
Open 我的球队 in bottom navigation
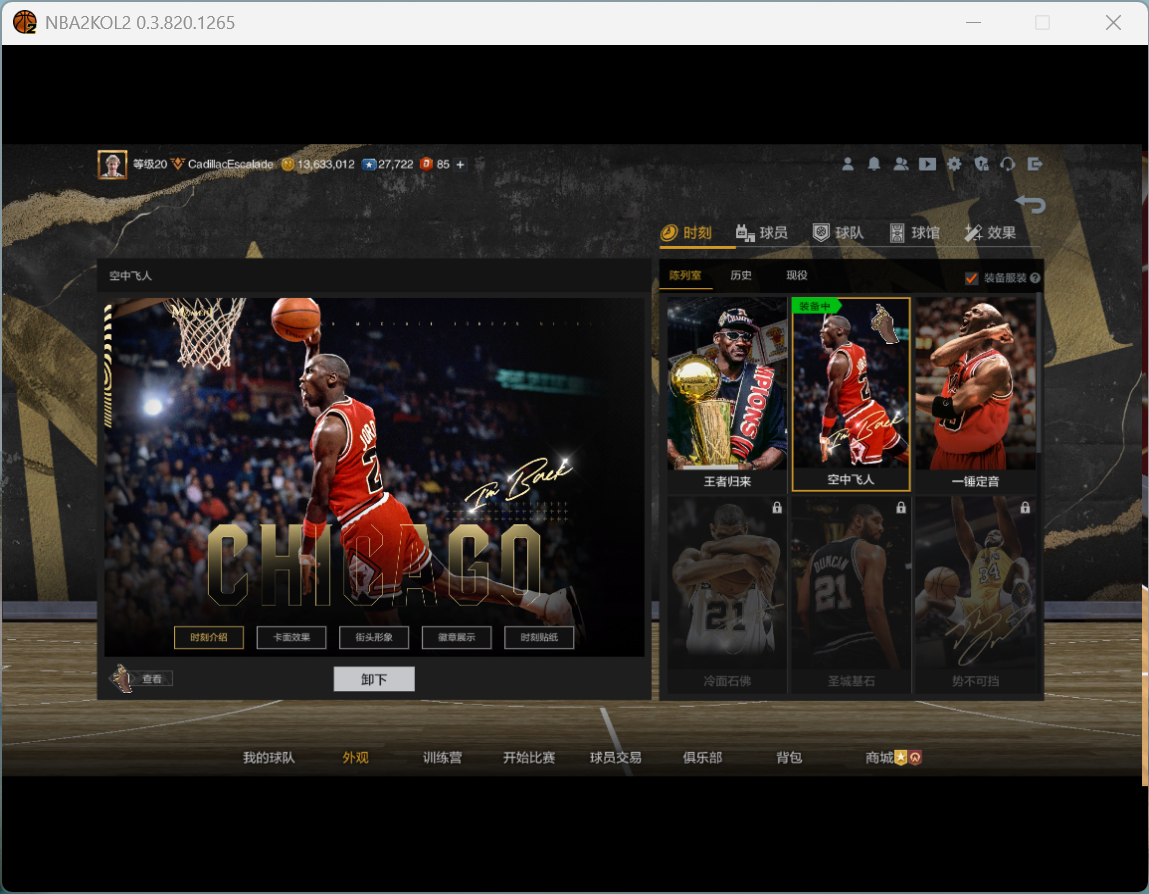269,758
